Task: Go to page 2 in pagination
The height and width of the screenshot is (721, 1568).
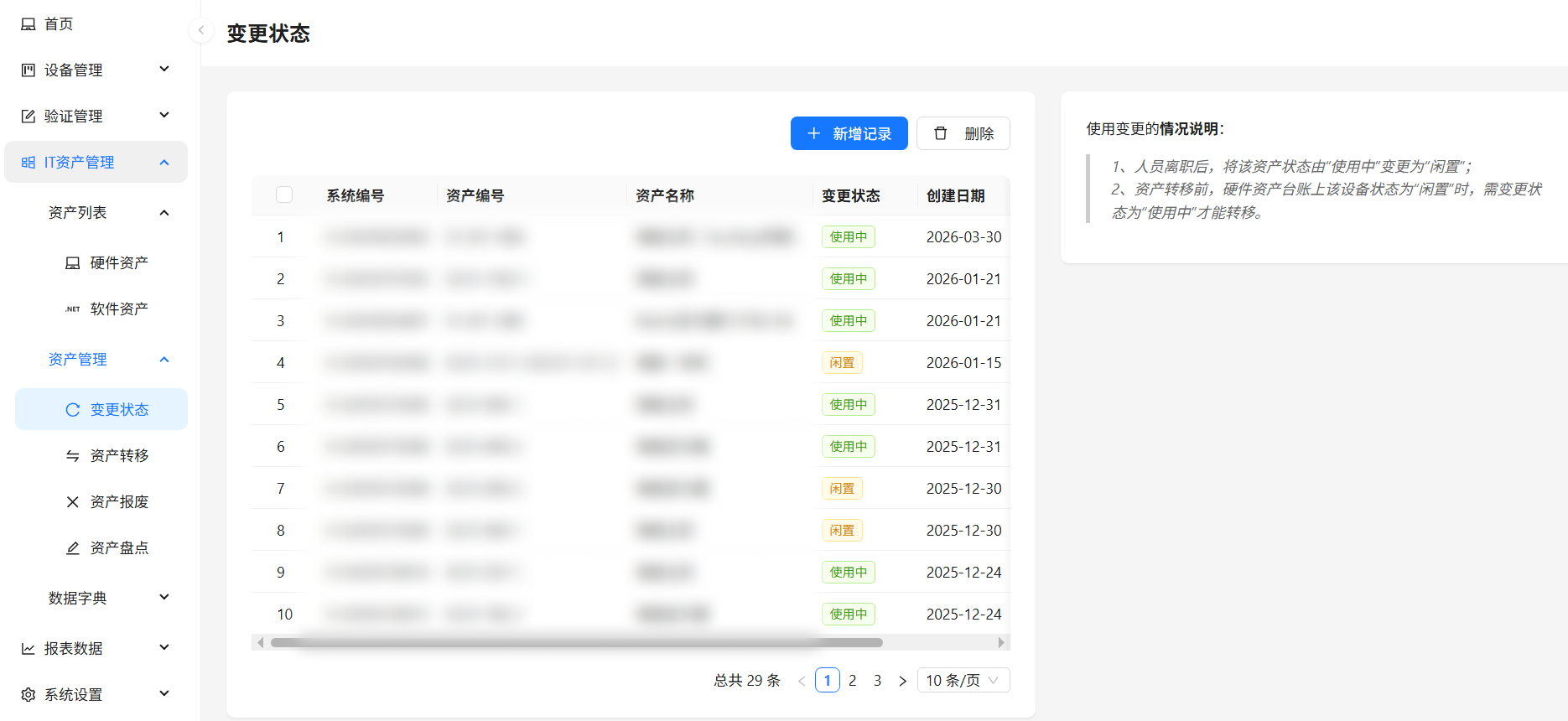Action: [852, 681]
